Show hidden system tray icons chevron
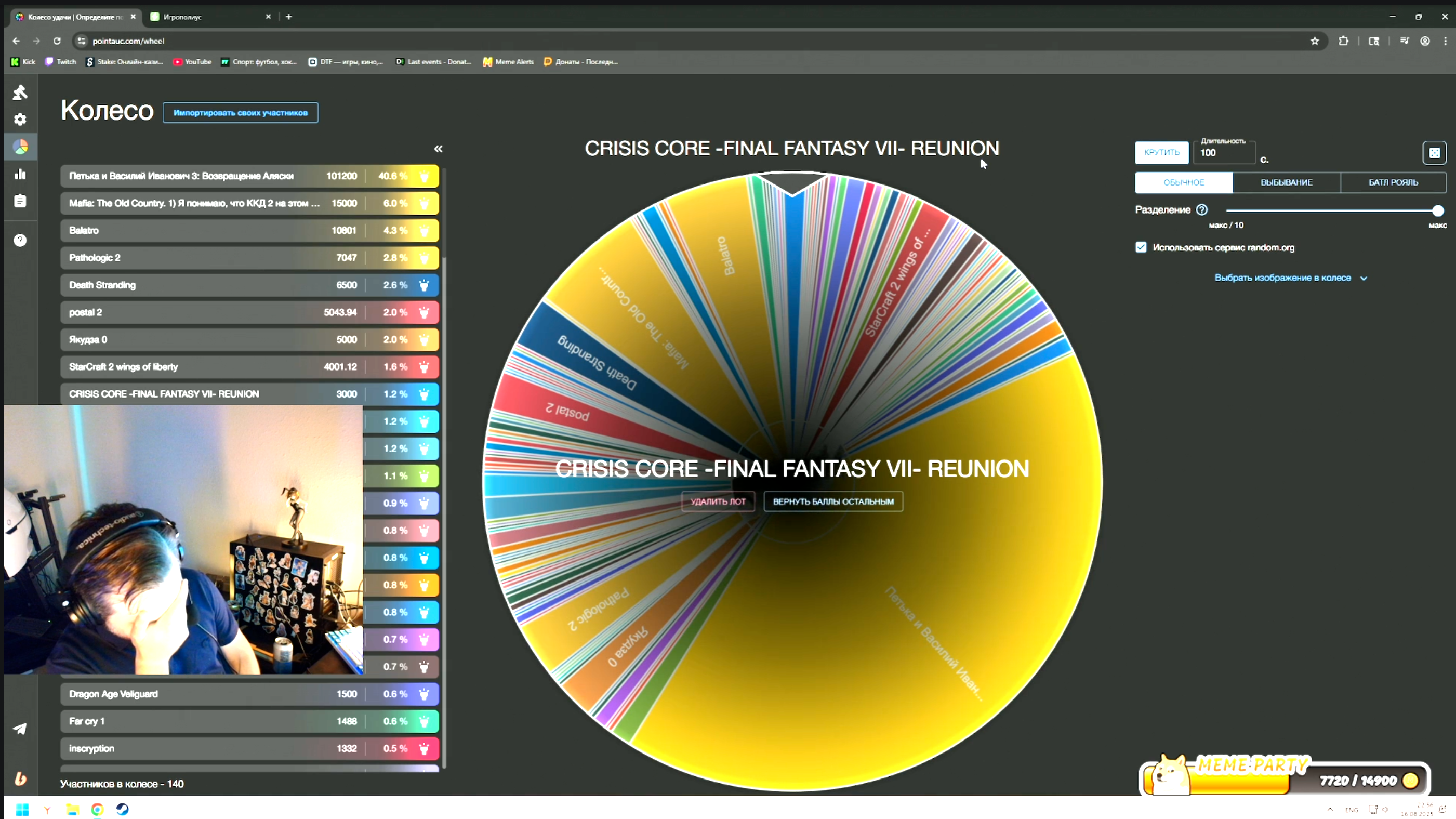The height and width of the screenshot is (819, 1456). pos(1331,809)
